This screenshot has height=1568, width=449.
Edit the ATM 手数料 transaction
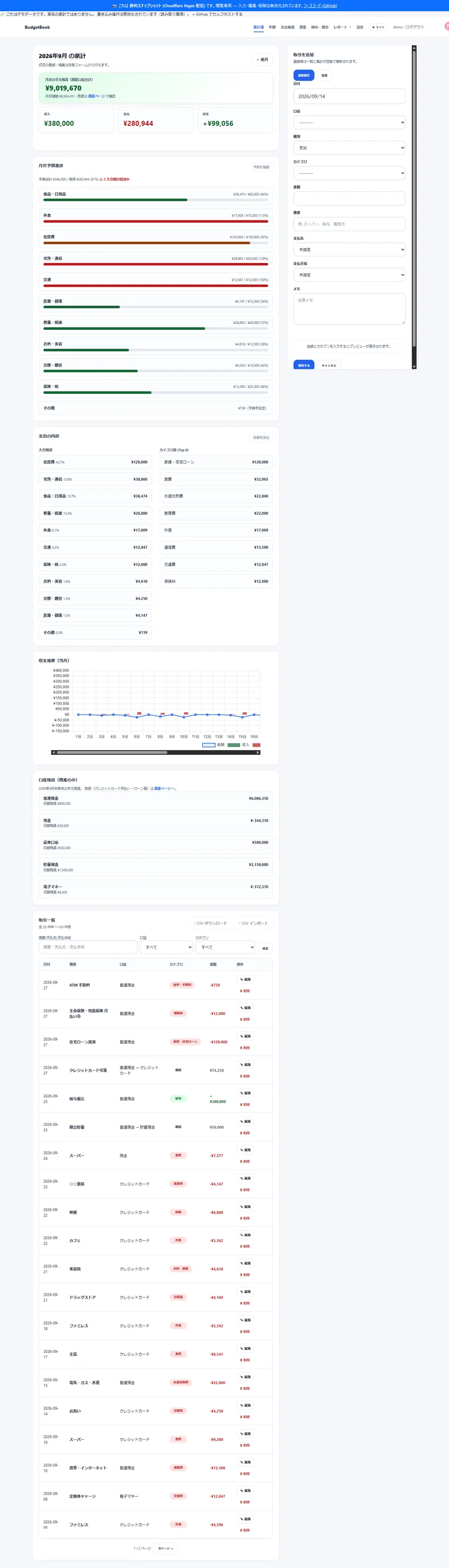point(245,979)
